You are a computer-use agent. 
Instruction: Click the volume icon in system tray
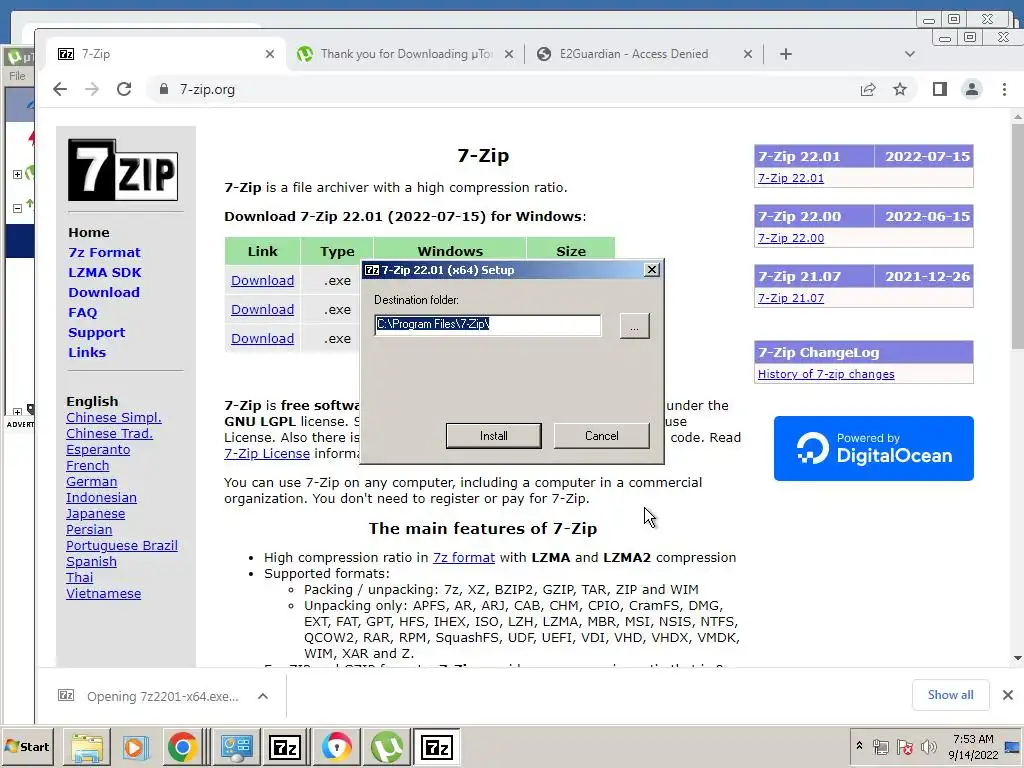click(929, 746)
